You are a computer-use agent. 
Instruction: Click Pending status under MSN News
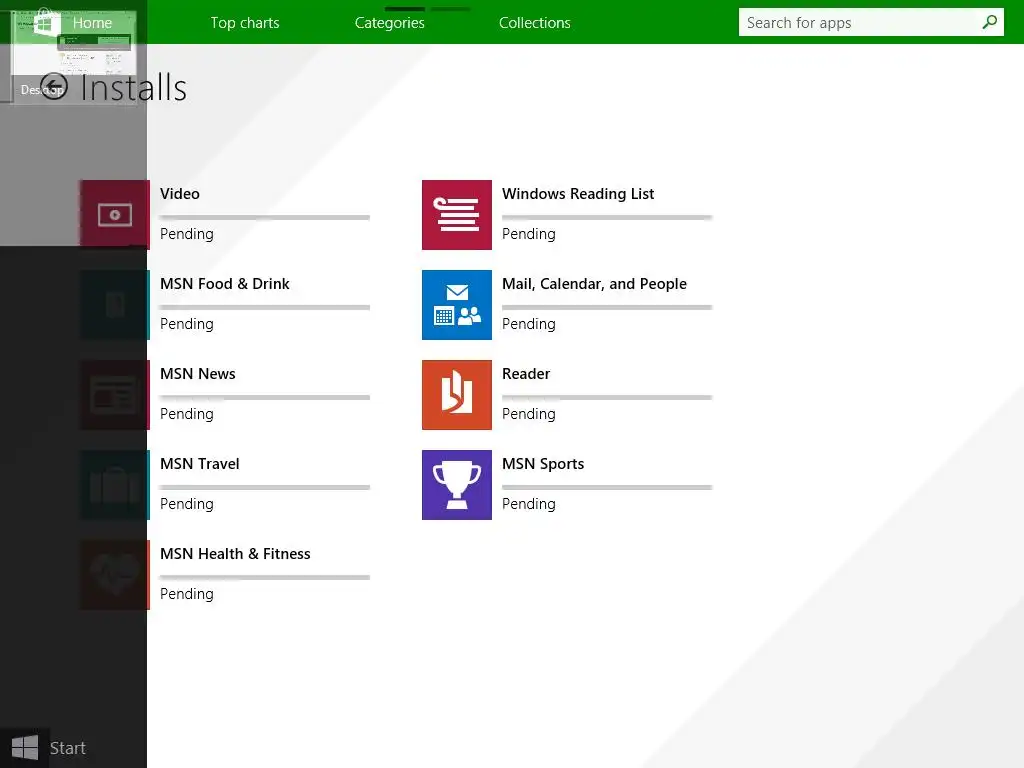tap(187, 414)
